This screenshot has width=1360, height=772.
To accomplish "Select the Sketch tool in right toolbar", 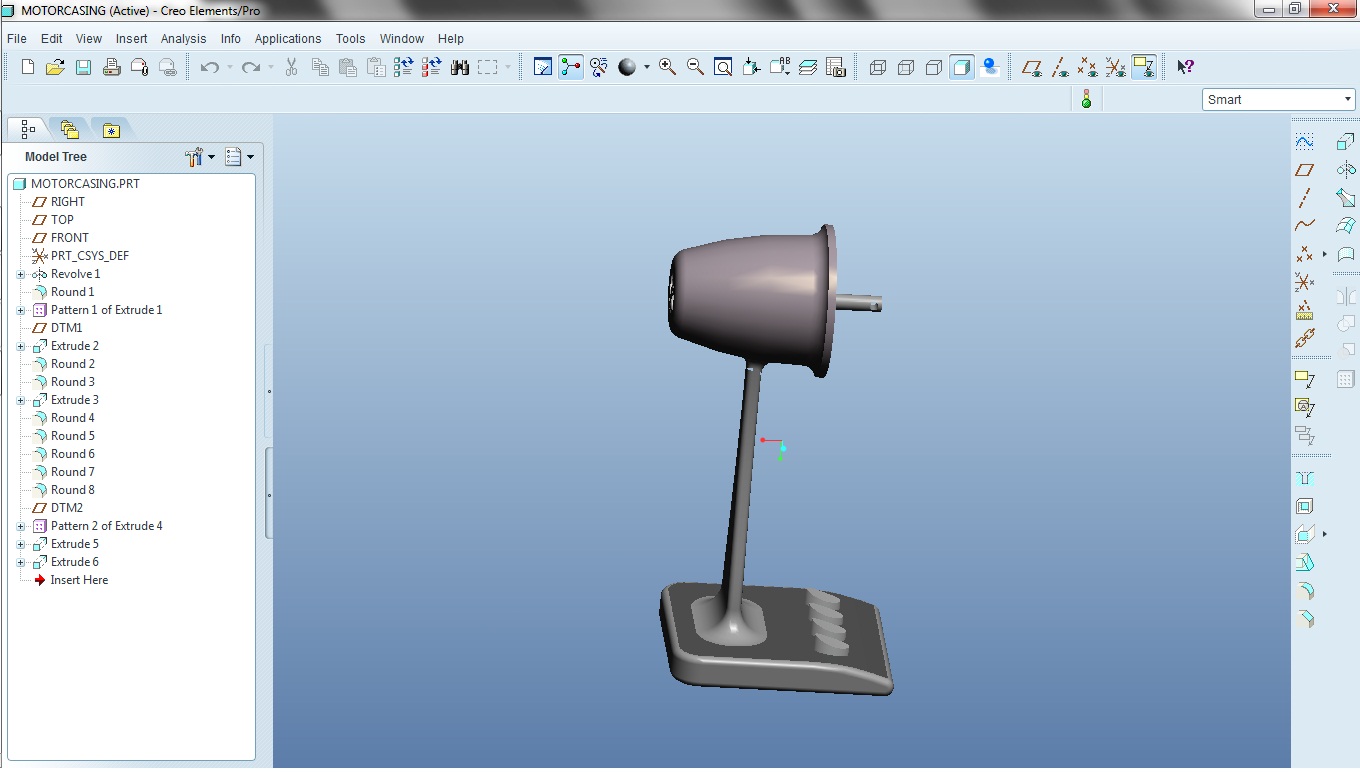I will coord(1304,142).
